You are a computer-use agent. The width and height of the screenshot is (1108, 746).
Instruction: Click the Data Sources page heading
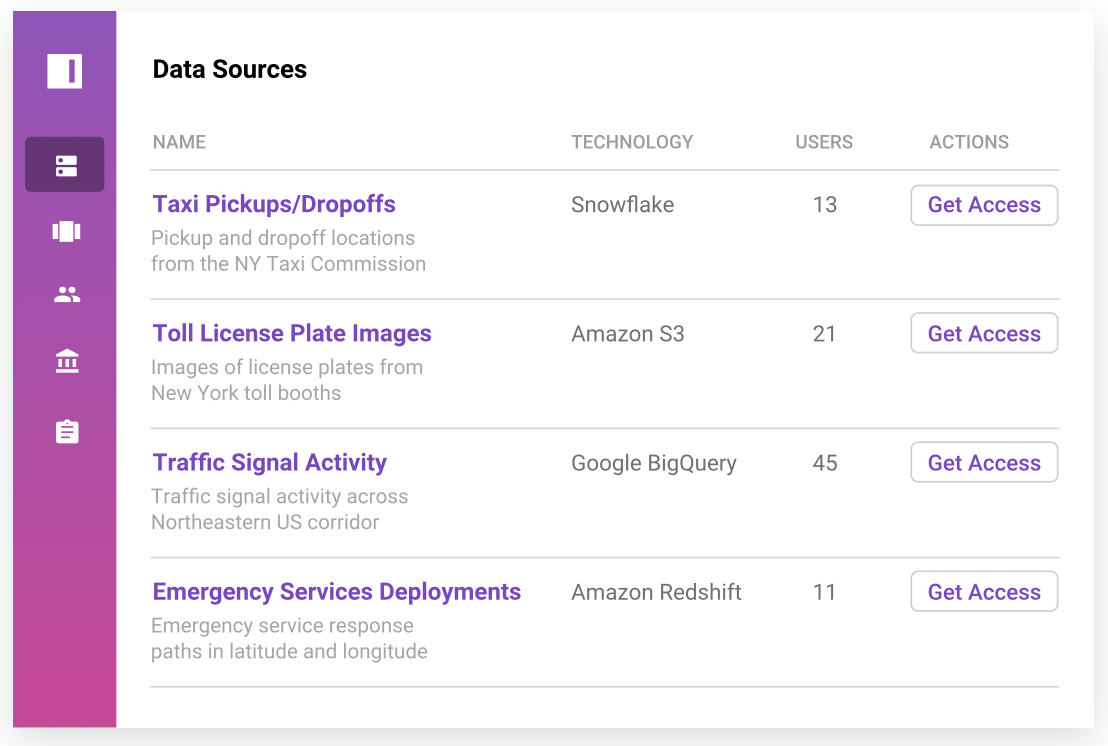(229, 69)
